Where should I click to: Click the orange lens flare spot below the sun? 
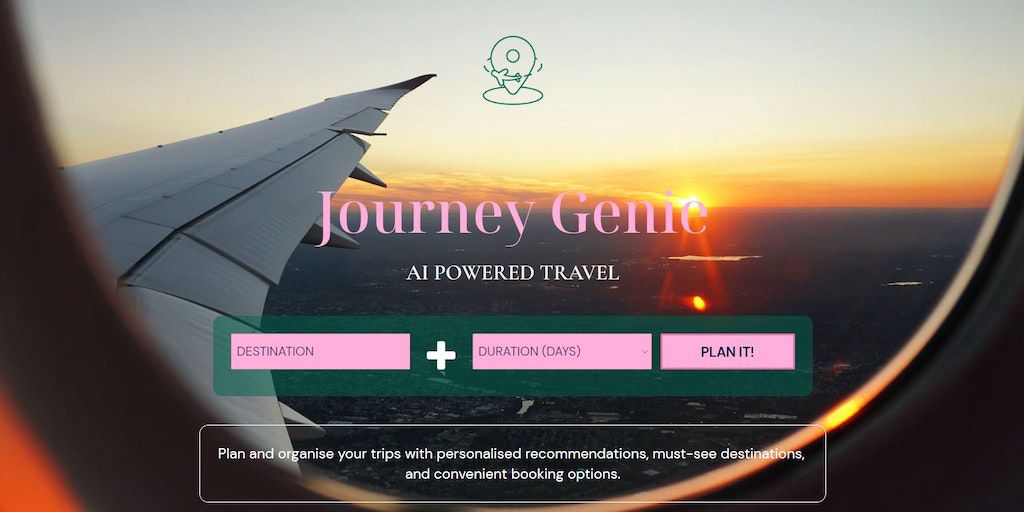pos(699,302)
